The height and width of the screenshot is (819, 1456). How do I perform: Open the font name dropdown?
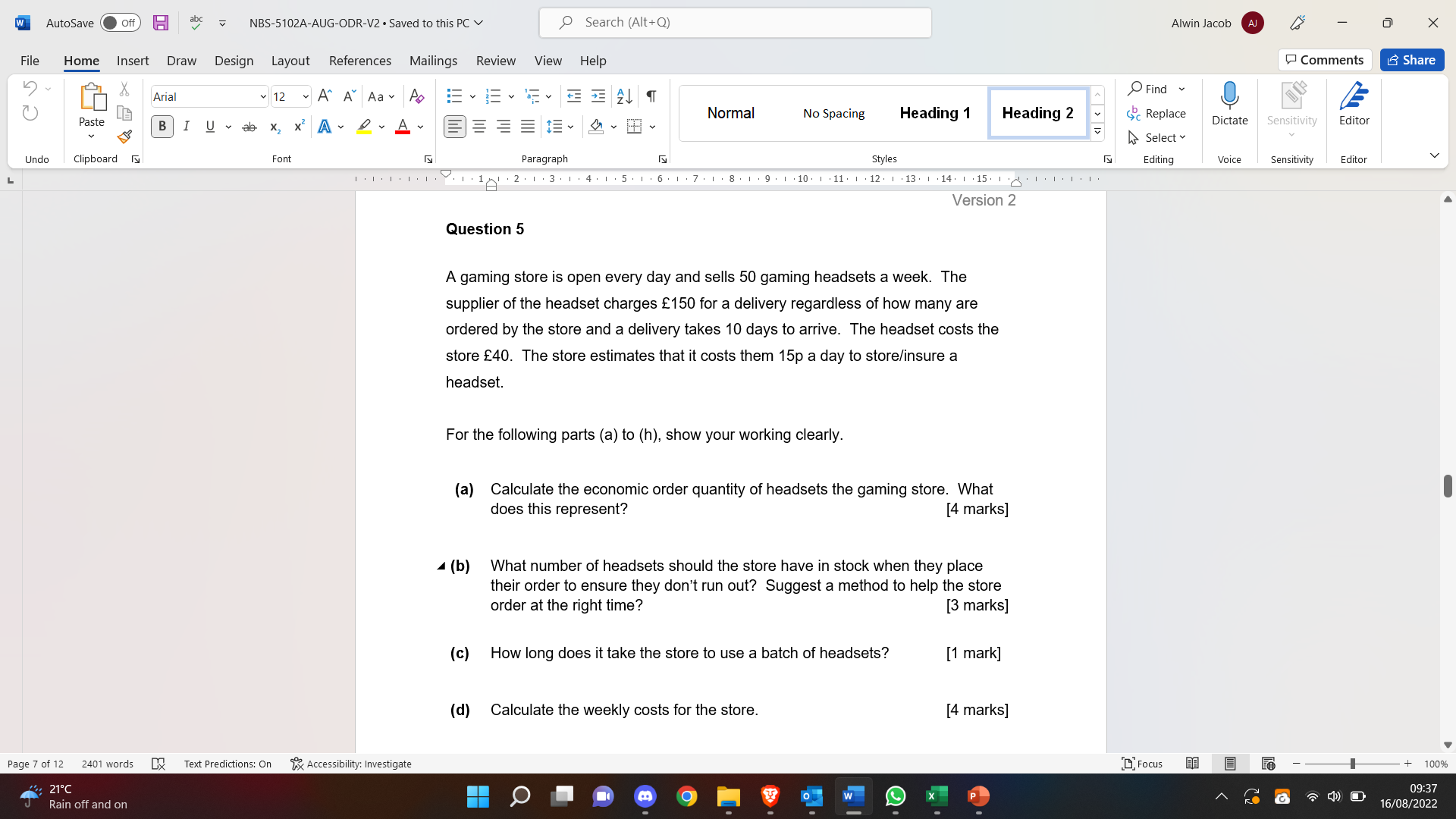tap(262, 96)
